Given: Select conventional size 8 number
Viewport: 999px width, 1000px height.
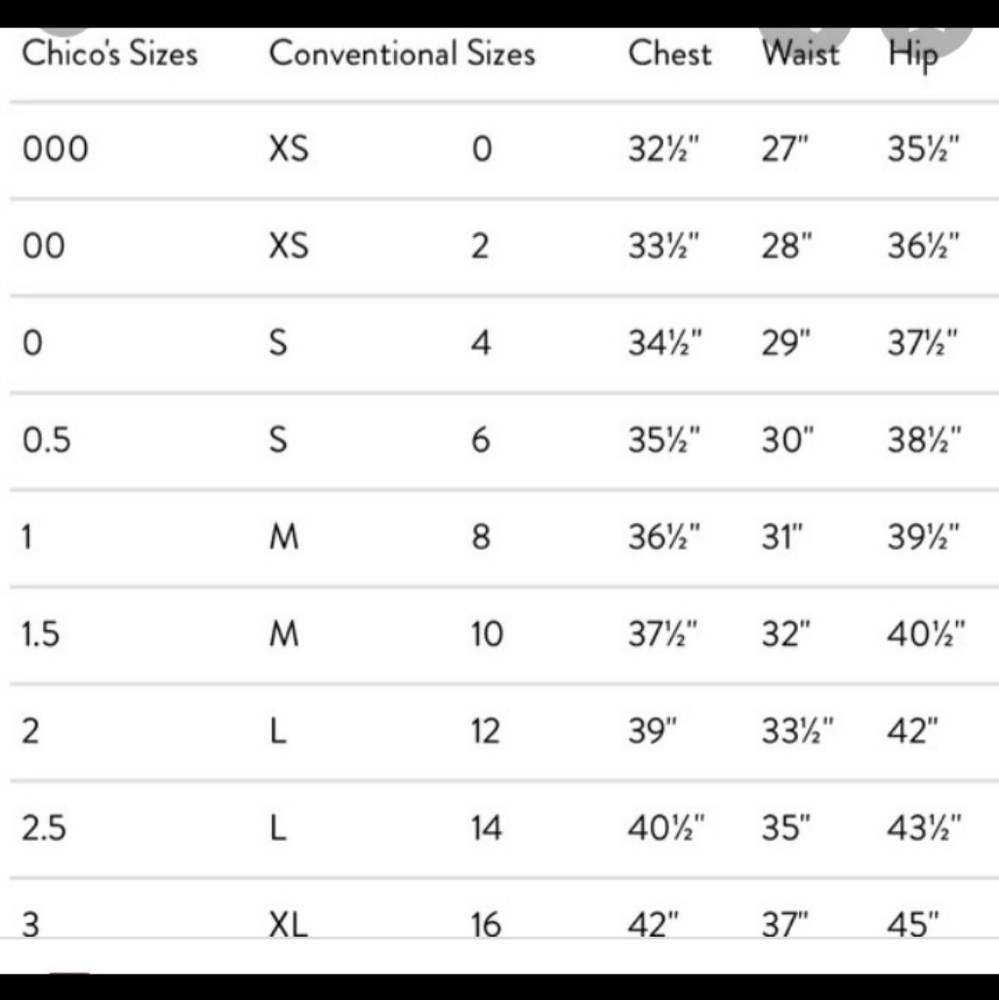Looking at the screenshot, I should [x=481, y=537].
